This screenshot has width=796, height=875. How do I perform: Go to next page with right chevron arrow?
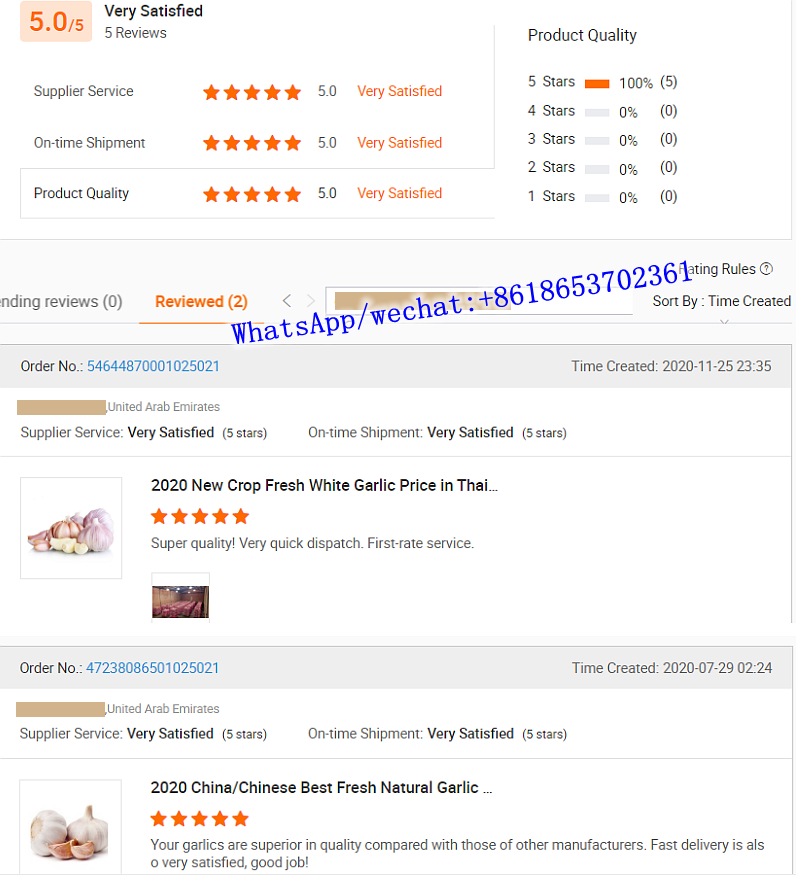310,301
